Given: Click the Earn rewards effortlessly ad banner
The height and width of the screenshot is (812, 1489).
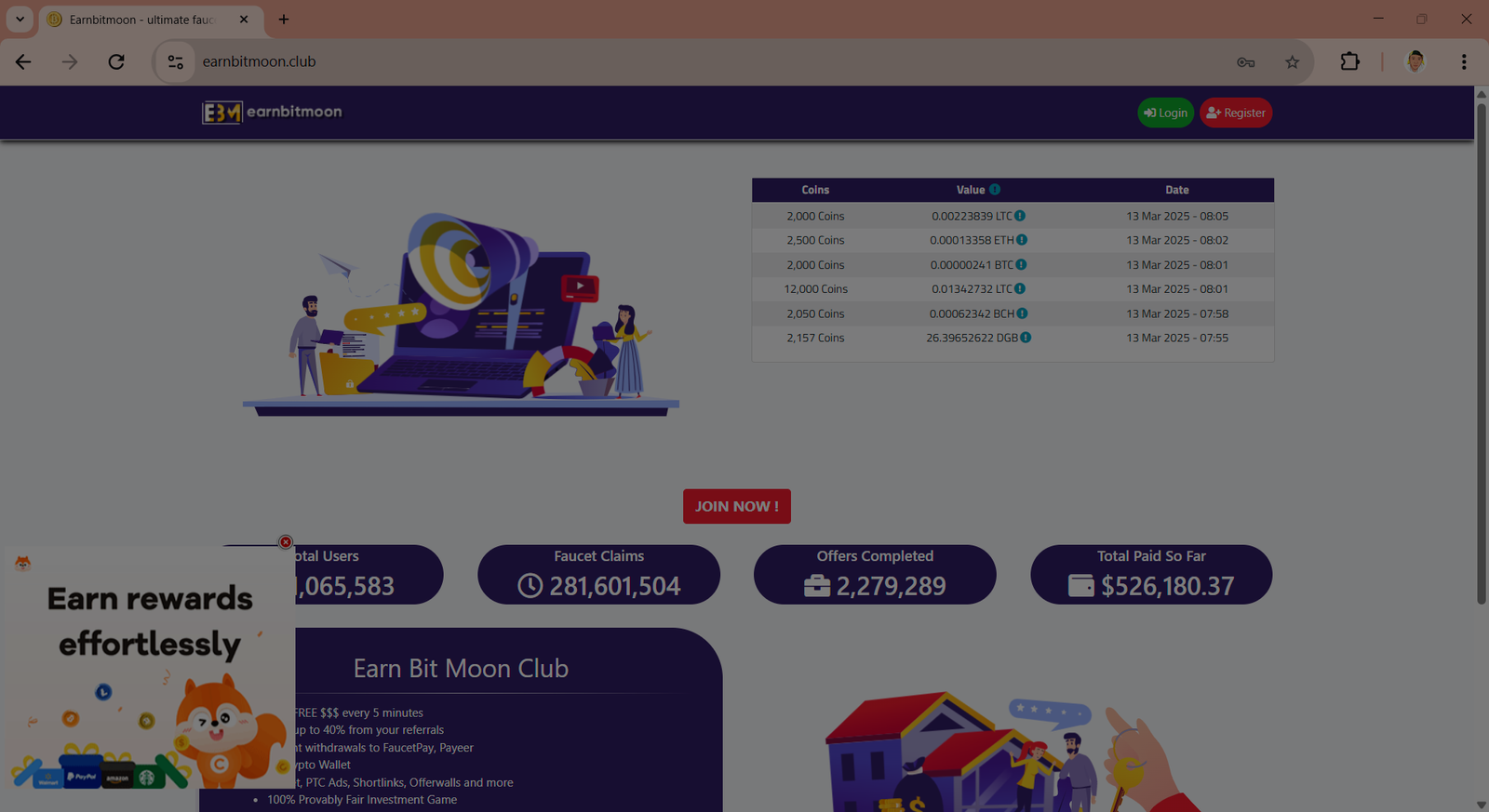Looking at the screenshot, I should 150,668.
